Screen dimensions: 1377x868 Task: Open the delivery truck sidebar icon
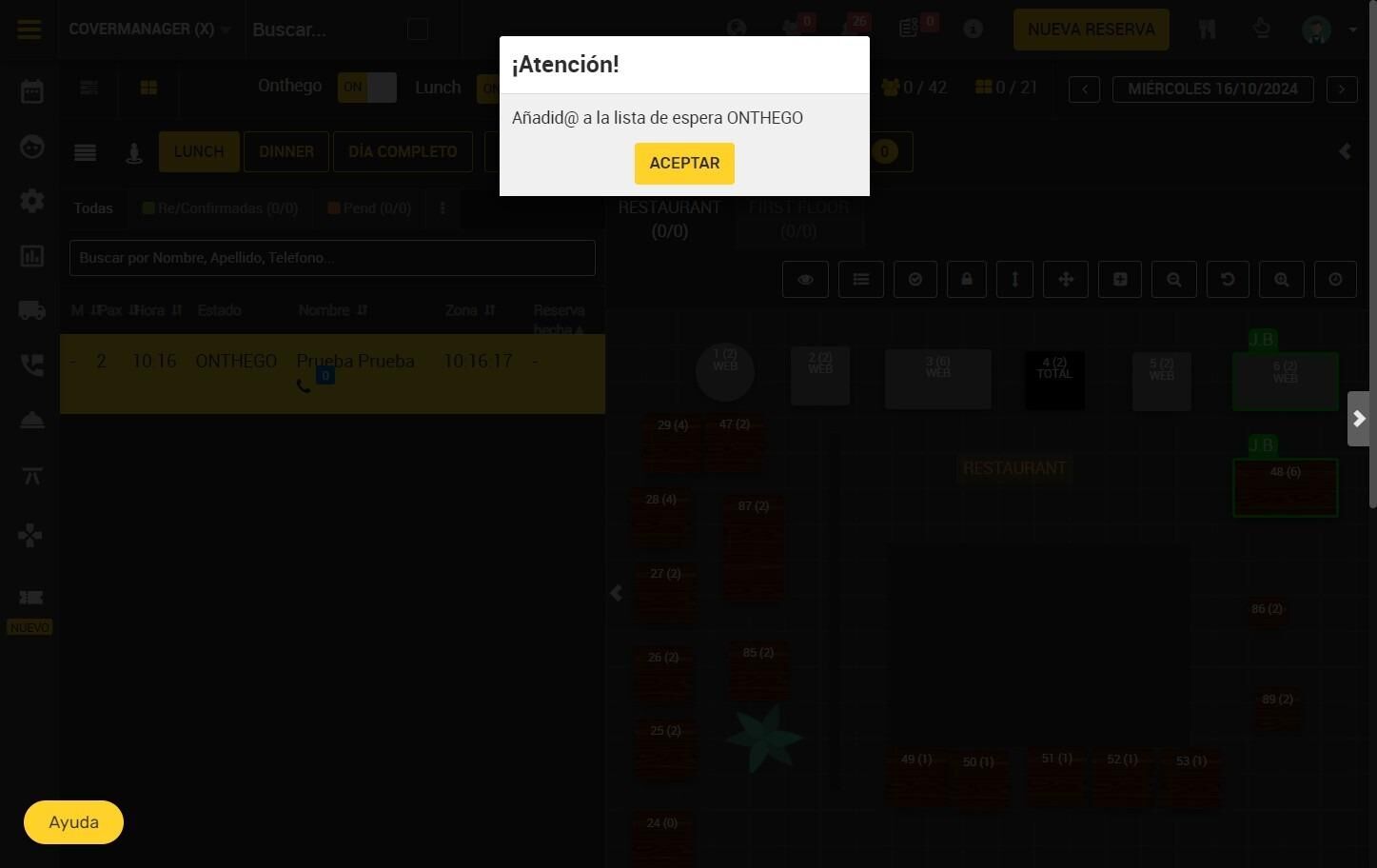point(31,310)
